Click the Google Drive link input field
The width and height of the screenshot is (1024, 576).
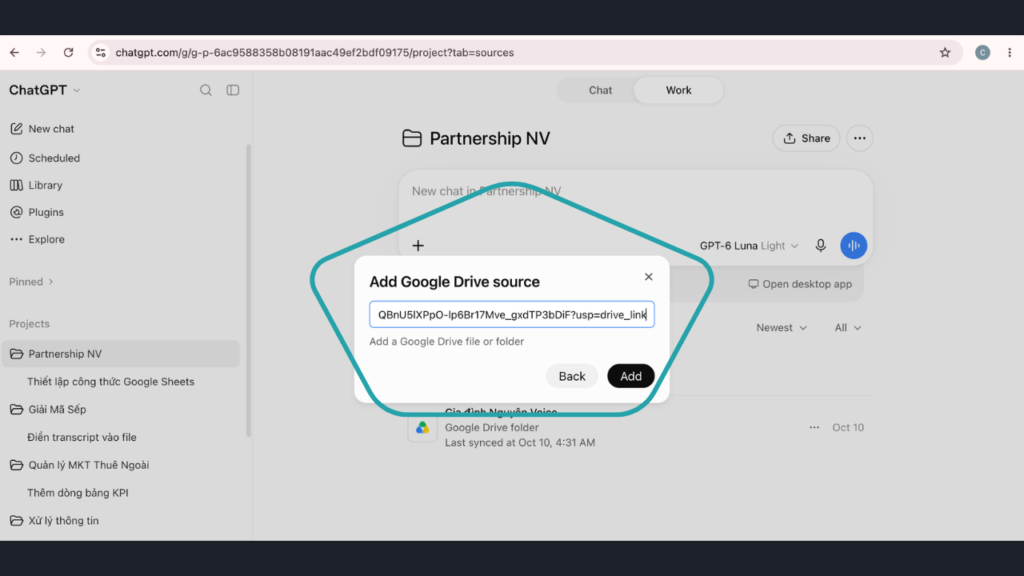512,315
